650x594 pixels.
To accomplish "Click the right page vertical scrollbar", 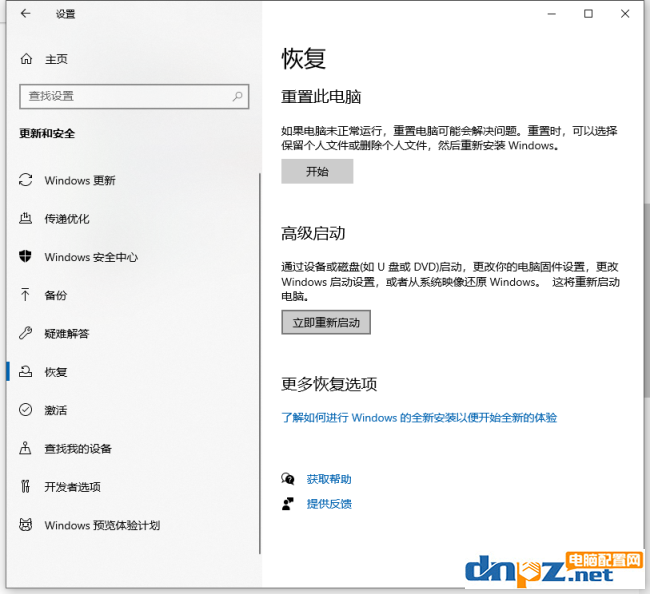I will tap(647, 300).
